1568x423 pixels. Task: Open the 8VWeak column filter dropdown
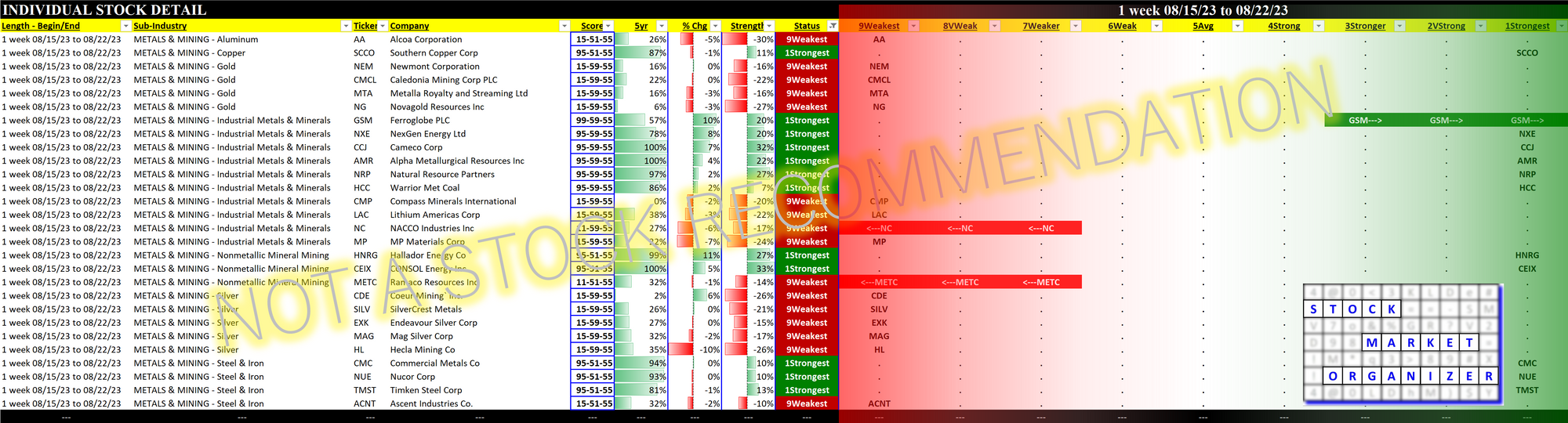click(994, 26)
